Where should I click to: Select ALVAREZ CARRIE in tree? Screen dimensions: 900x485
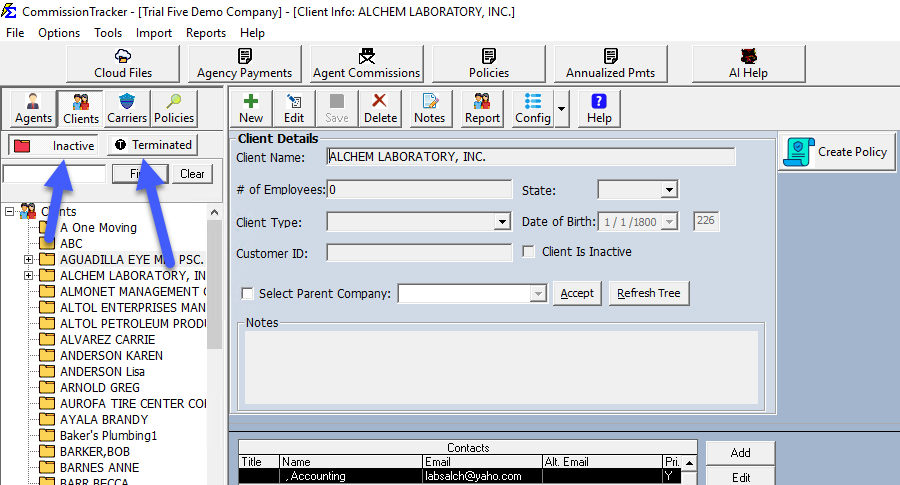click(107, 340)
